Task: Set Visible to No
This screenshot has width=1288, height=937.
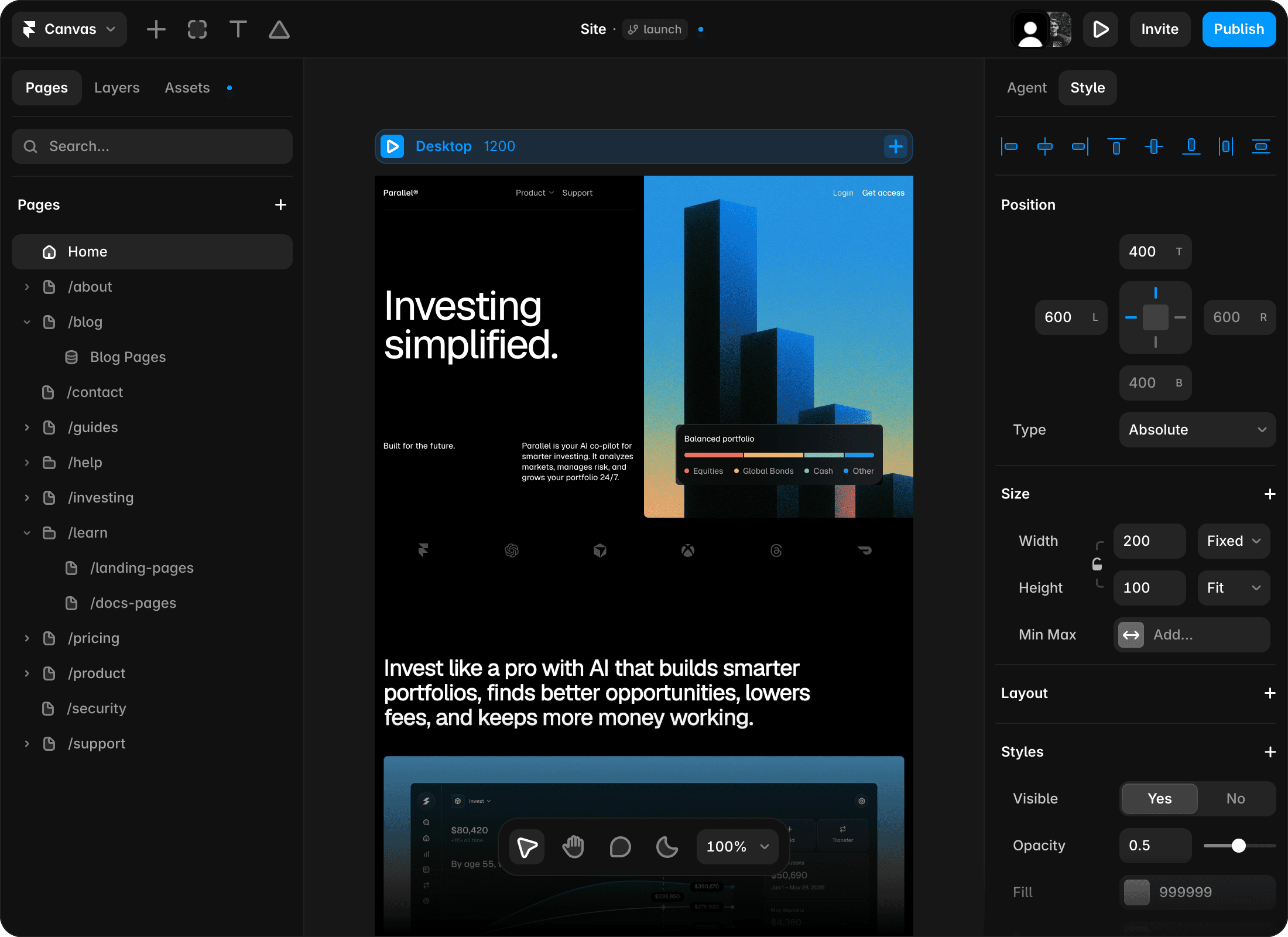Action: [x=1236, y=799]
